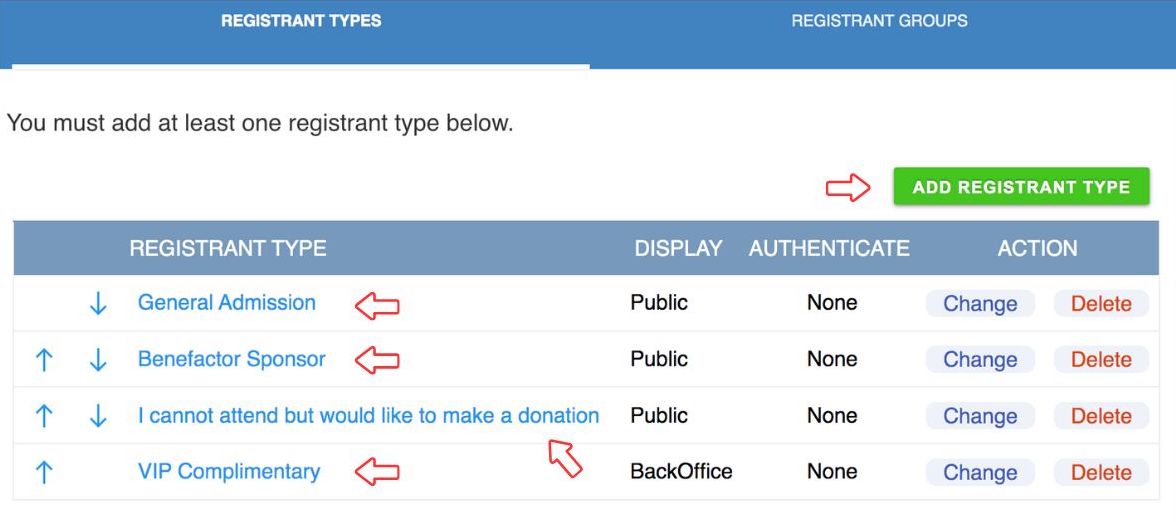Open the Registrant Groups tab
The height and width of the screenshot is (522, 1176).
tap(879, 21)
